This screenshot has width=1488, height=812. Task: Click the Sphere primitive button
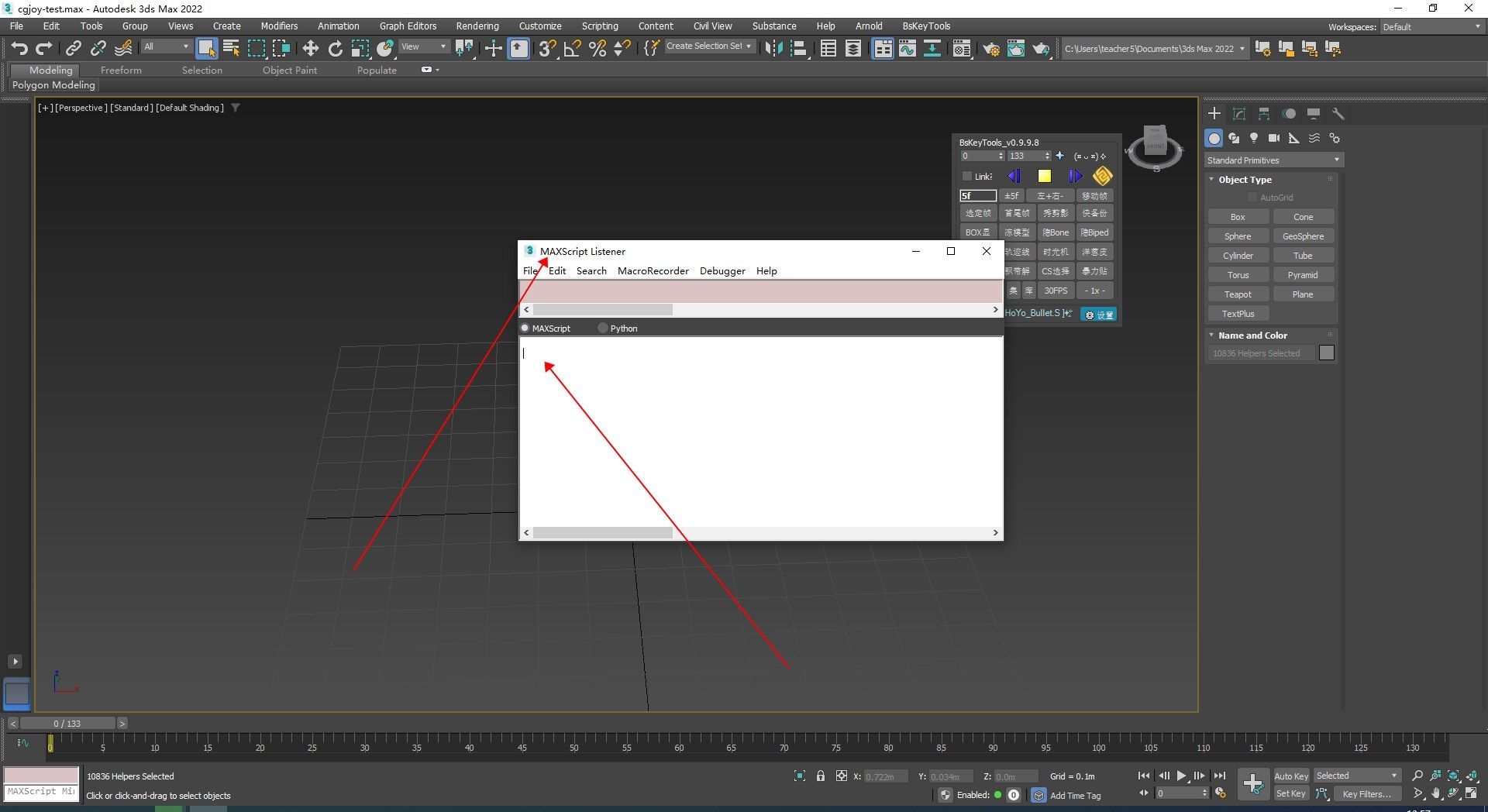[1238, 236]
